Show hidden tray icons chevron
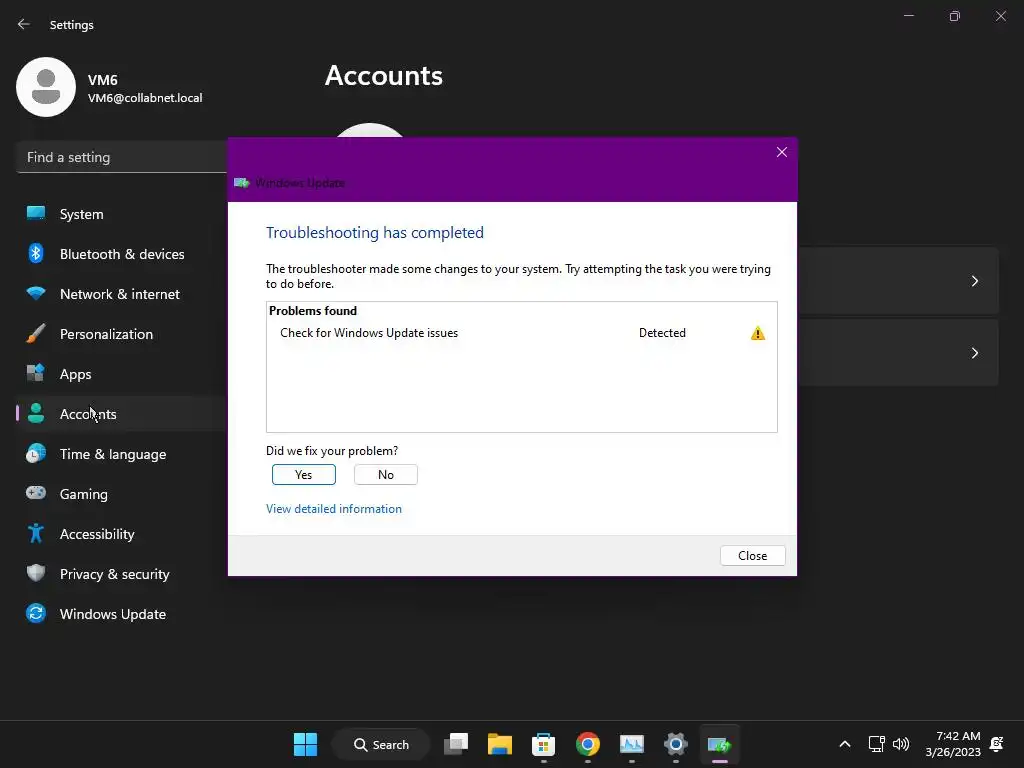 click(844, 744)
